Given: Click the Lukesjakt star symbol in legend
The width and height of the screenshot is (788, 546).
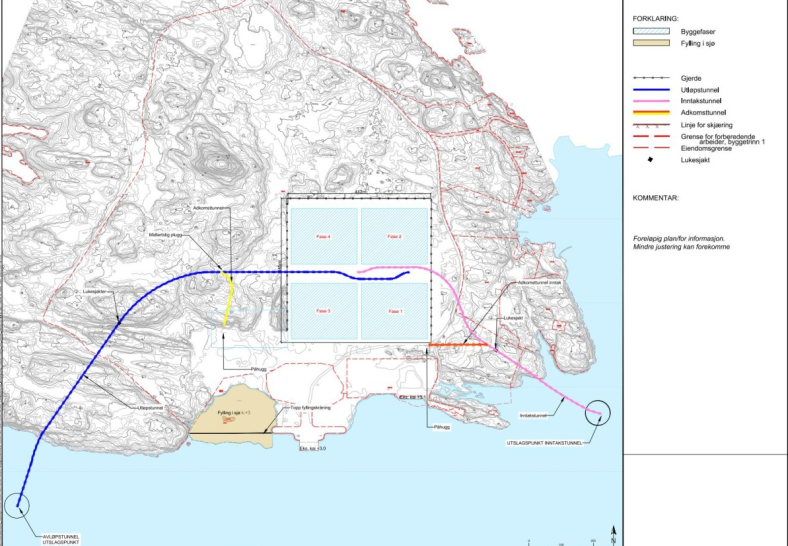Looking at the screenshot, I should tap(650, 159).
